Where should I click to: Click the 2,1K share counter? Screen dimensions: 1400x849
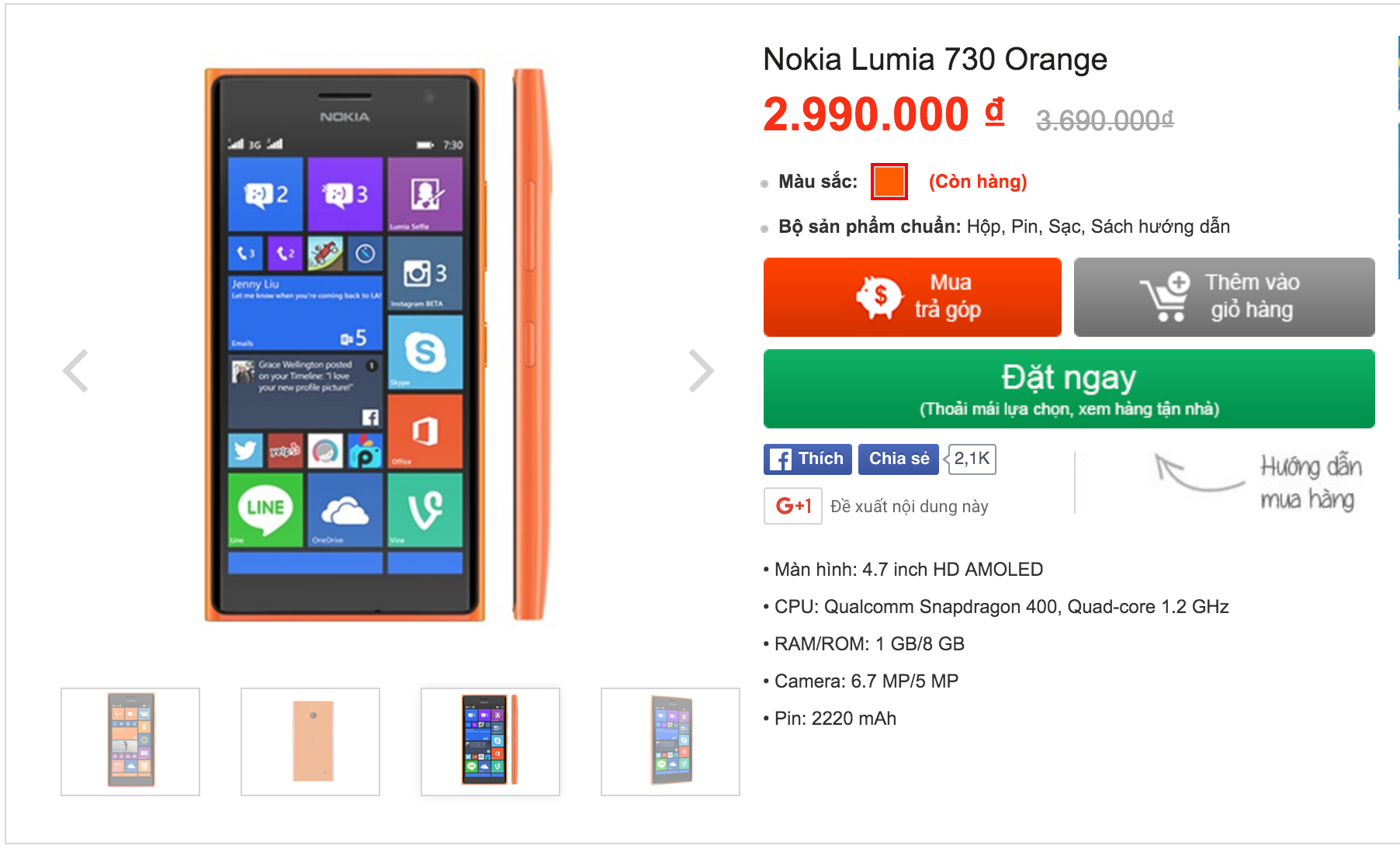tap(971, 459)
